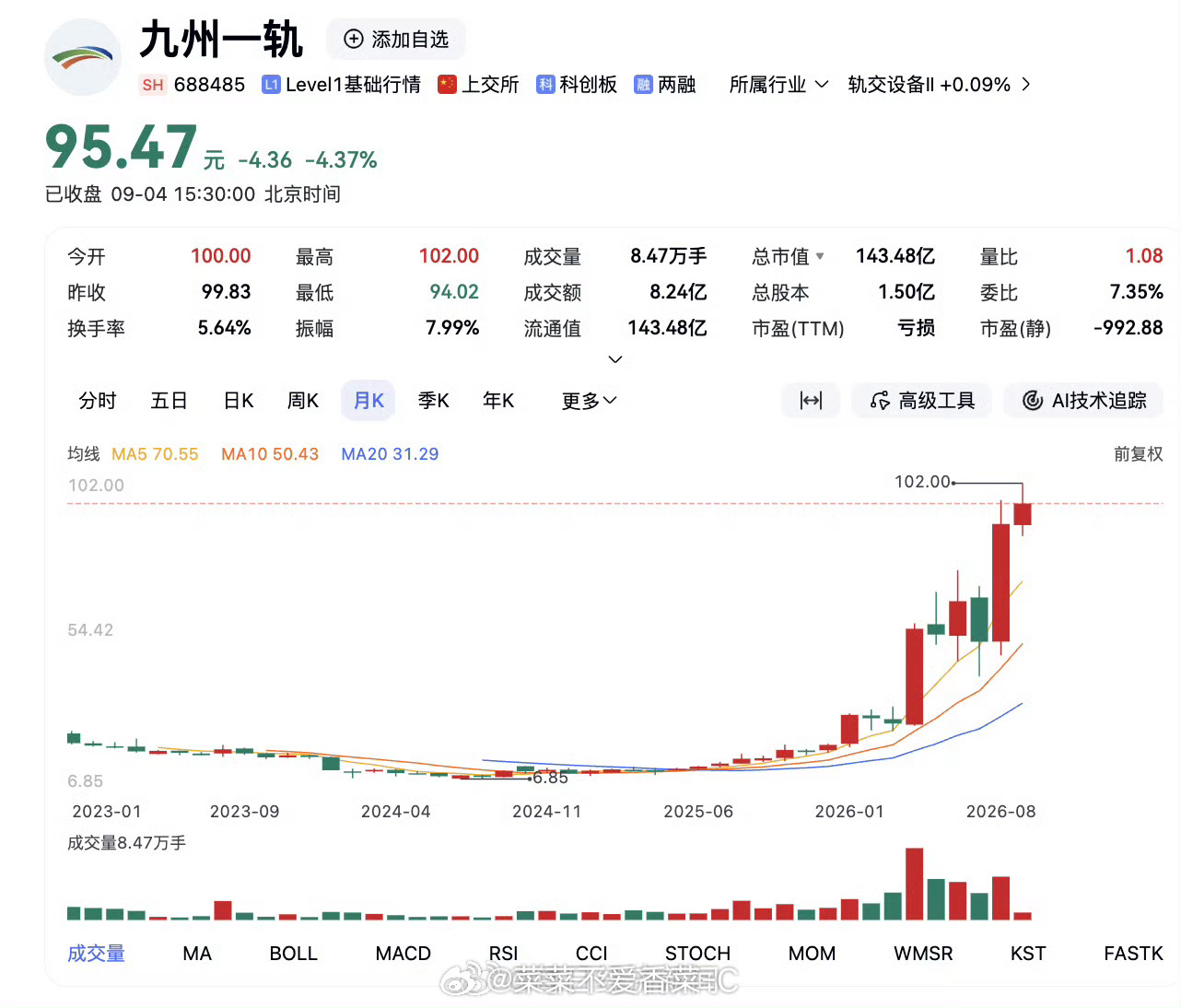Select the MACD indicator tab

pos(403,954)
